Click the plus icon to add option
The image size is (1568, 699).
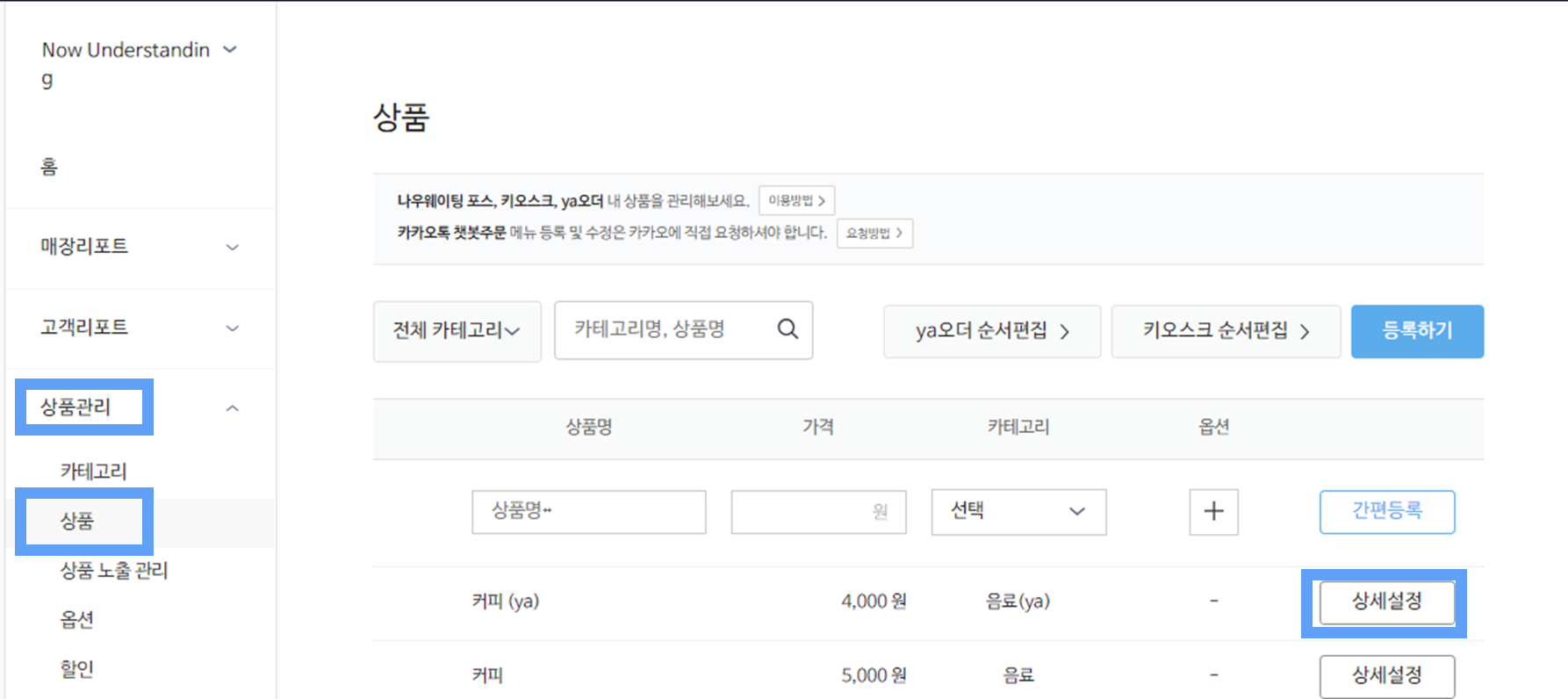[x=1213, y=512]
